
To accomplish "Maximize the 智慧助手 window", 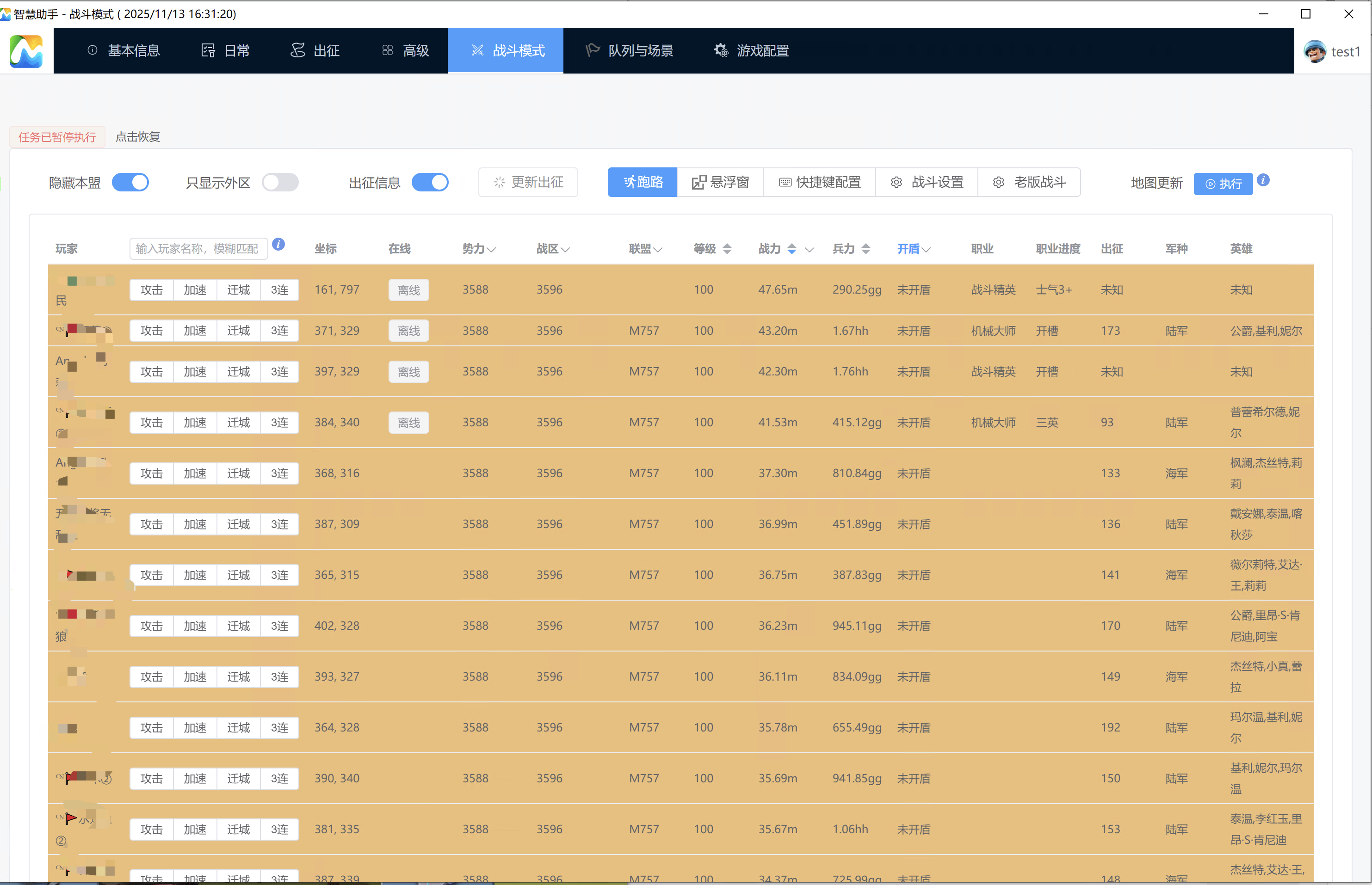I will [x=1306, y=14].
